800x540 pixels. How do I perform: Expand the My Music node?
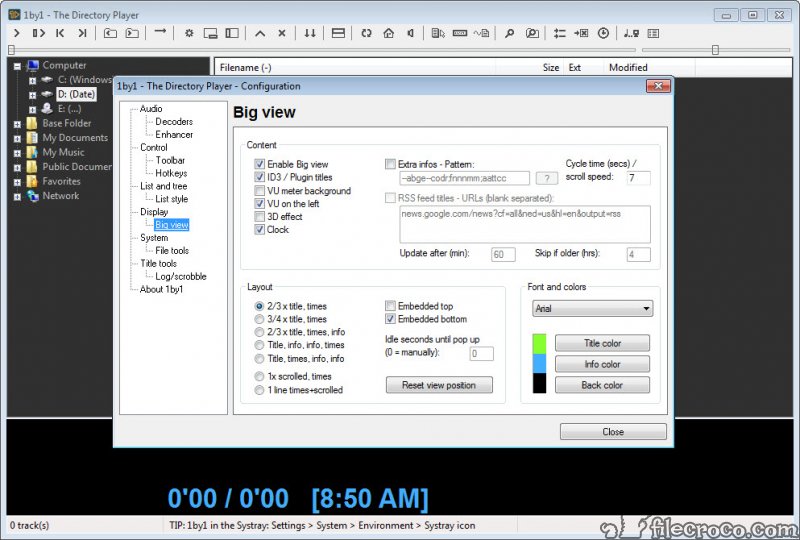(17, 153)
